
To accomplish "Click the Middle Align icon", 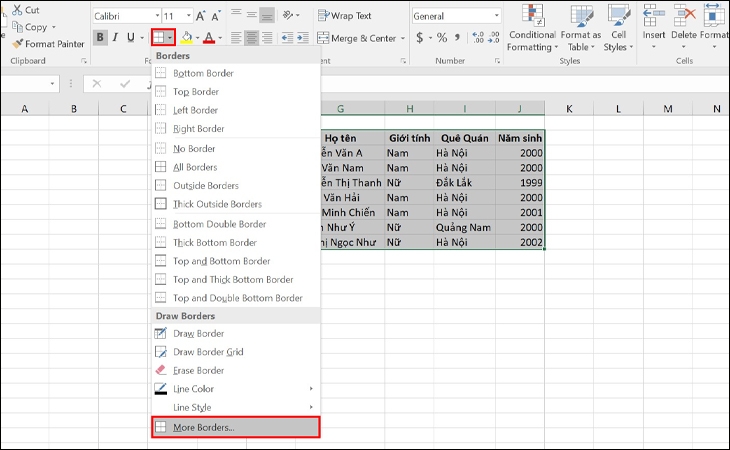I will [x=251, y=15].
